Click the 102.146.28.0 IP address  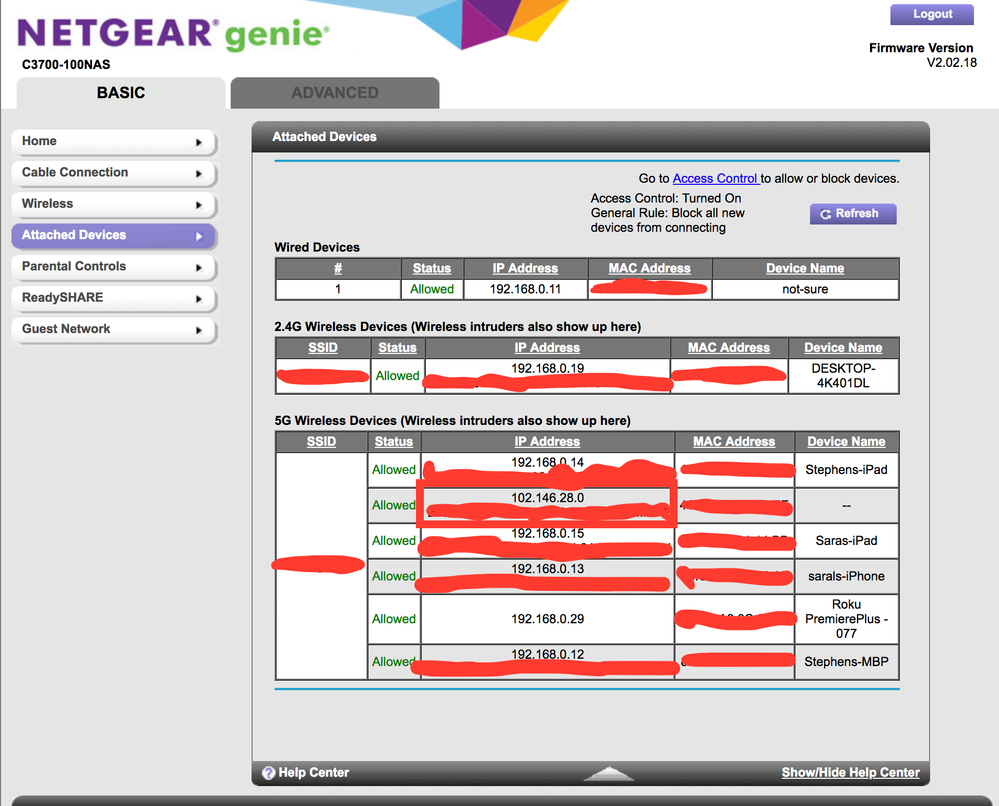point(547,498)
